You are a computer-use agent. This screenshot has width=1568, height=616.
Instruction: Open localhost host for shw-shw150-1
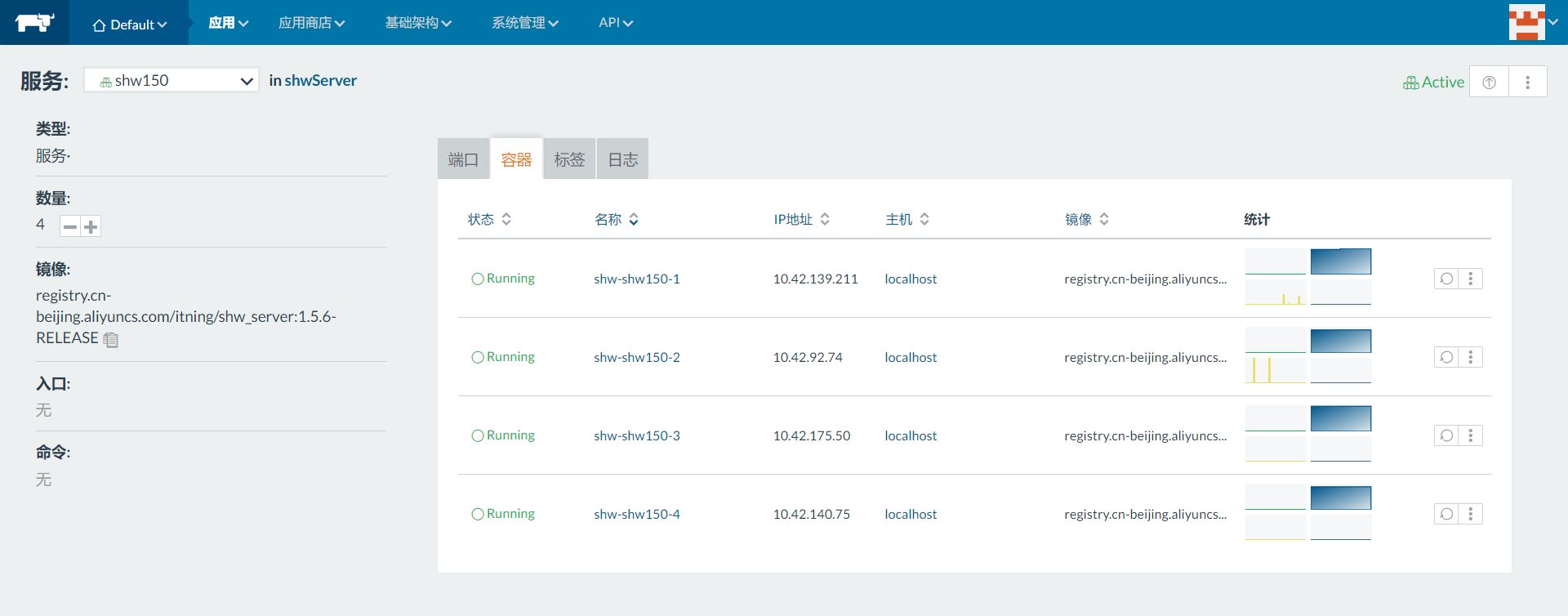911,279
